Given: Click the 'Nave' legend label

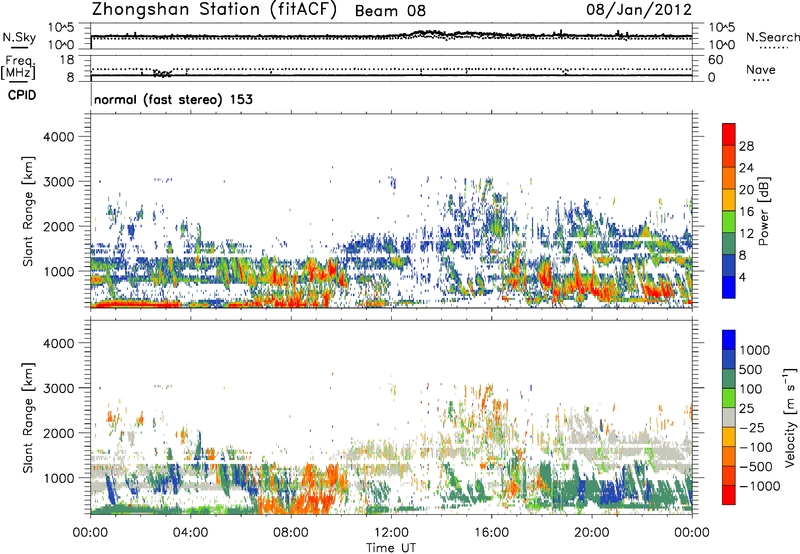Looking at the screenshot, I should pyautogui.click(x=761, y=69).
